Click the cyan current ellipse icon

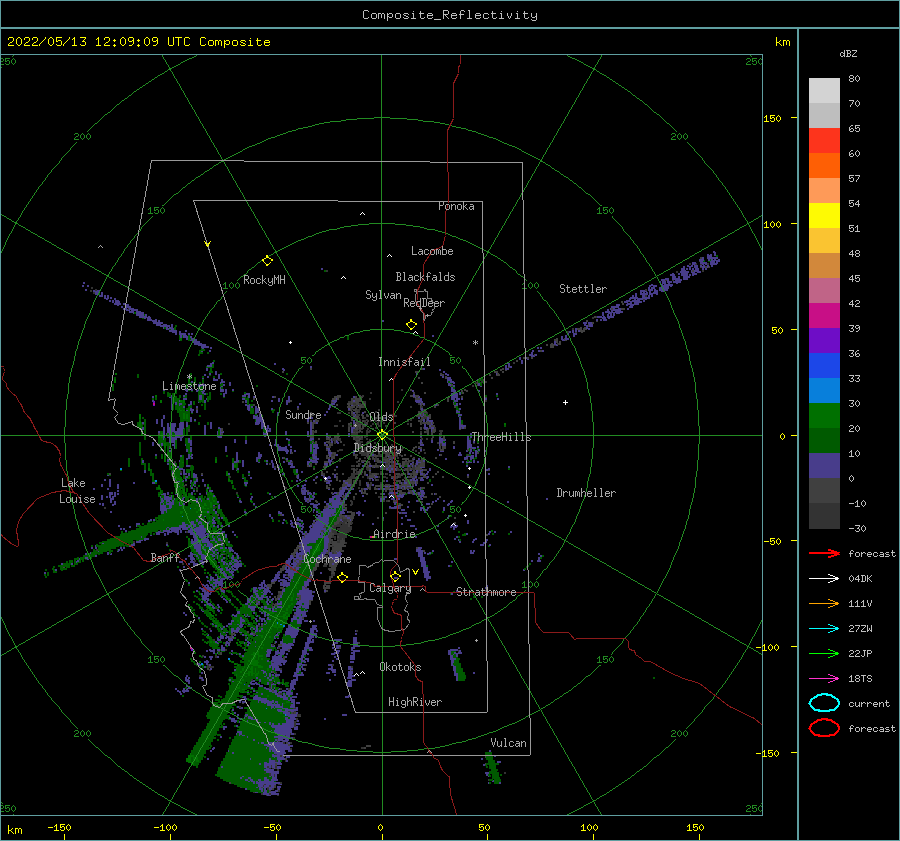pos(824,703)
